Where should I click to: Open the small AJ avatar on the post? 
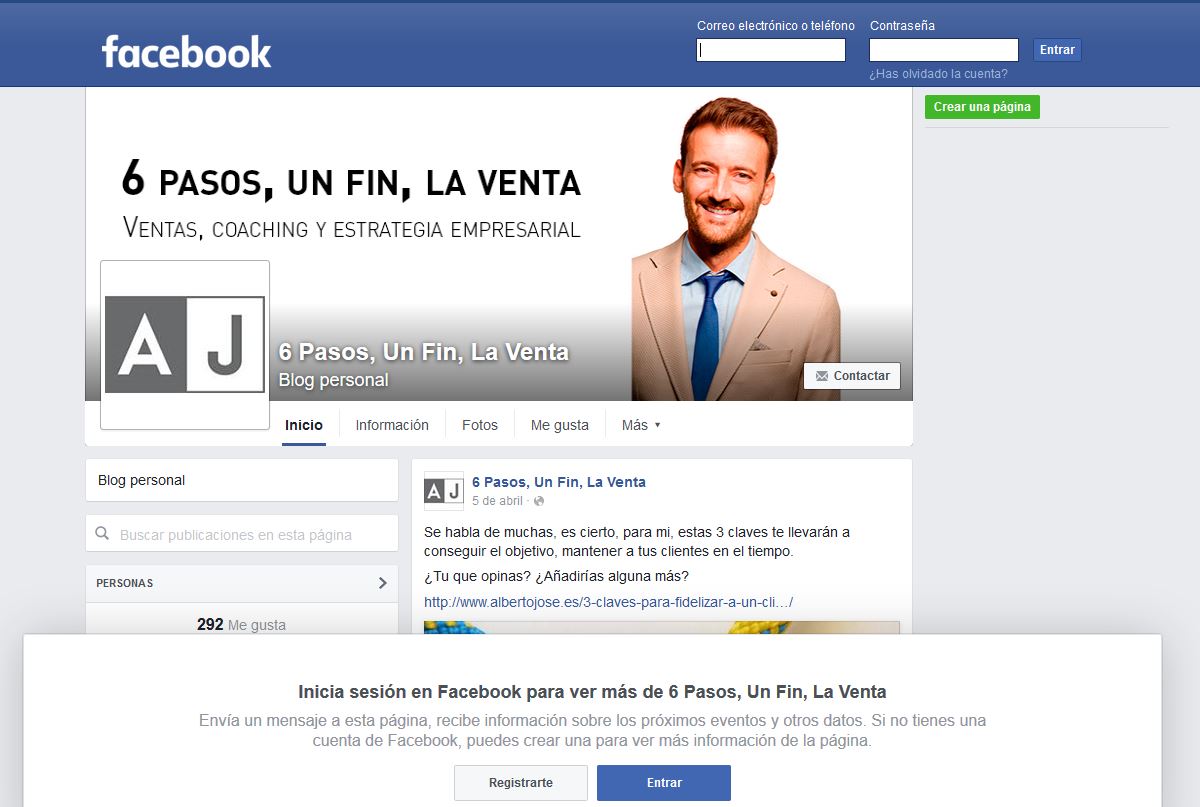444,491
